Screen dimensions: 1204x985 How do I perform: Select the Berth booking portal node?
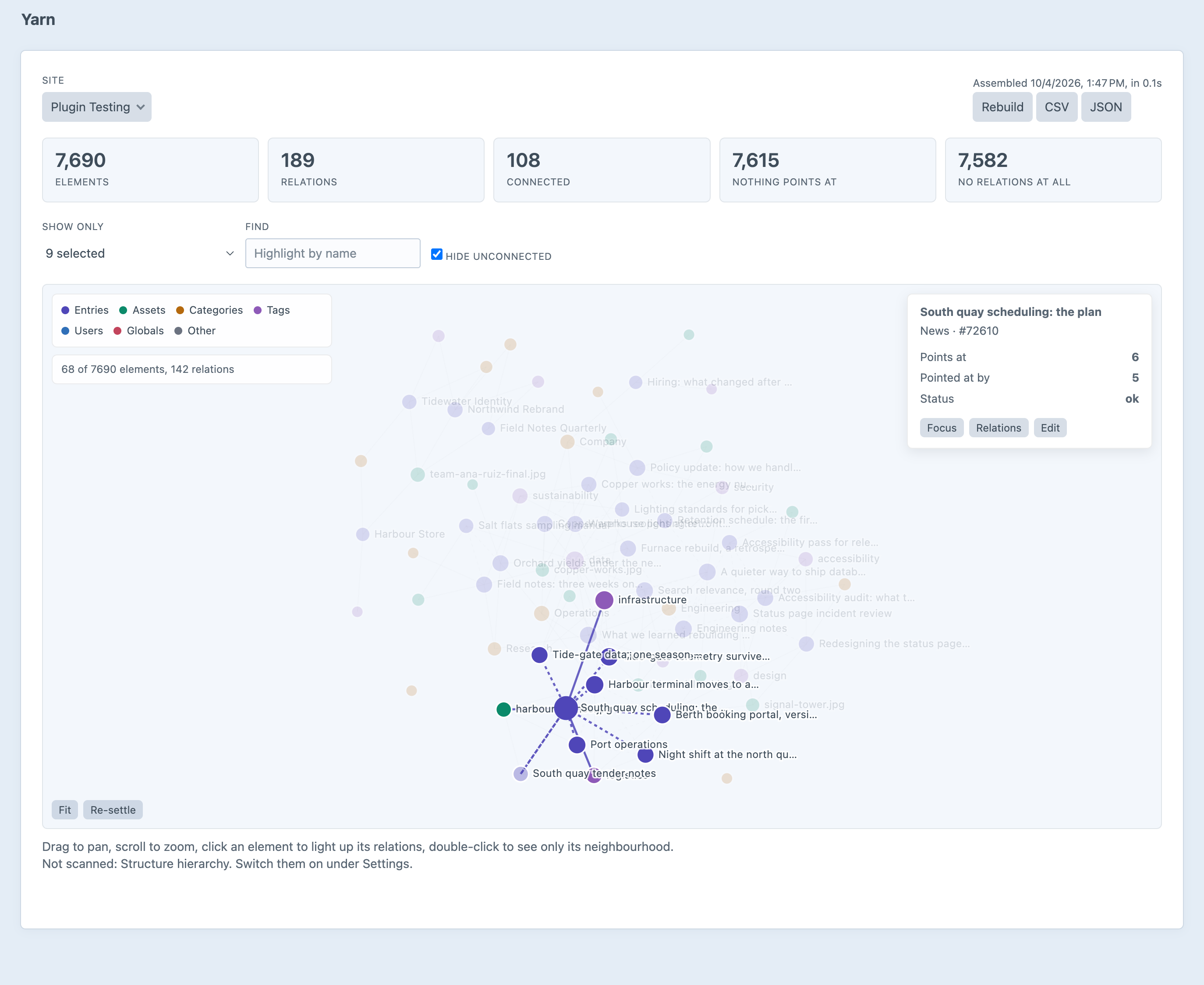(662, 715)
